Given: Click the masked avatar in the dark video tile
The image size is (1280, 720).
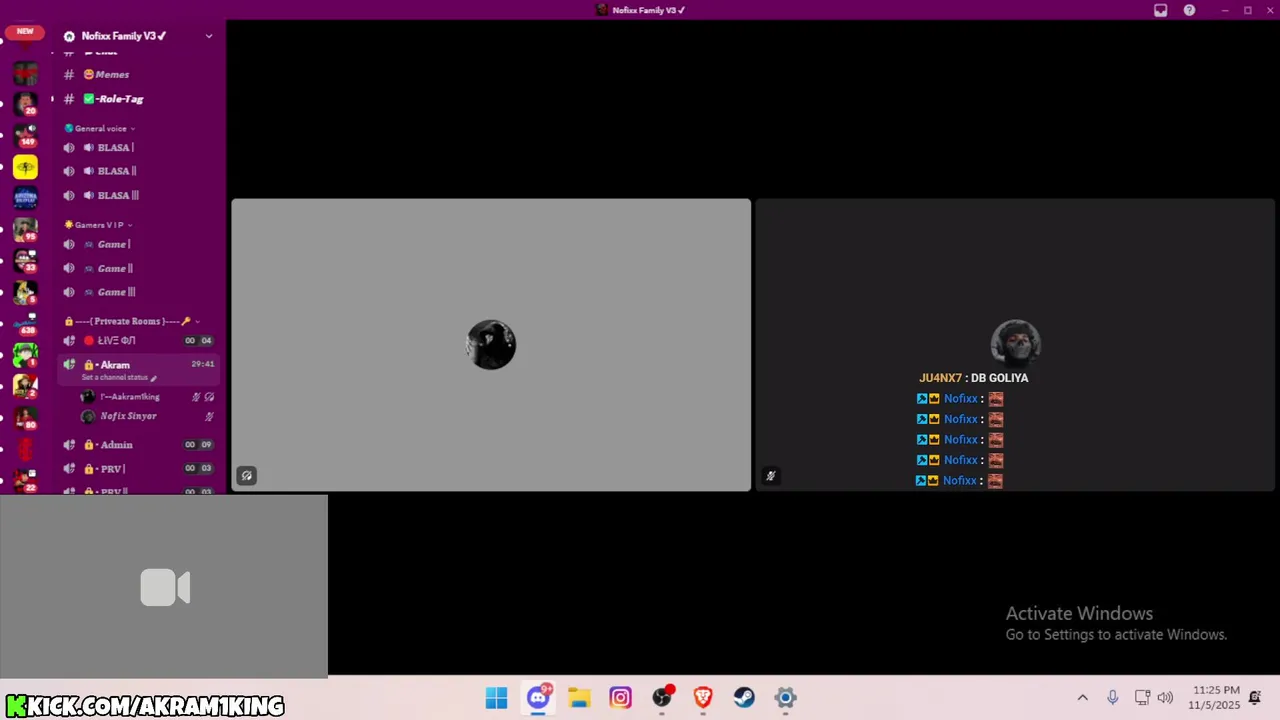Looking at the screenshot, I should [1016, 345].
